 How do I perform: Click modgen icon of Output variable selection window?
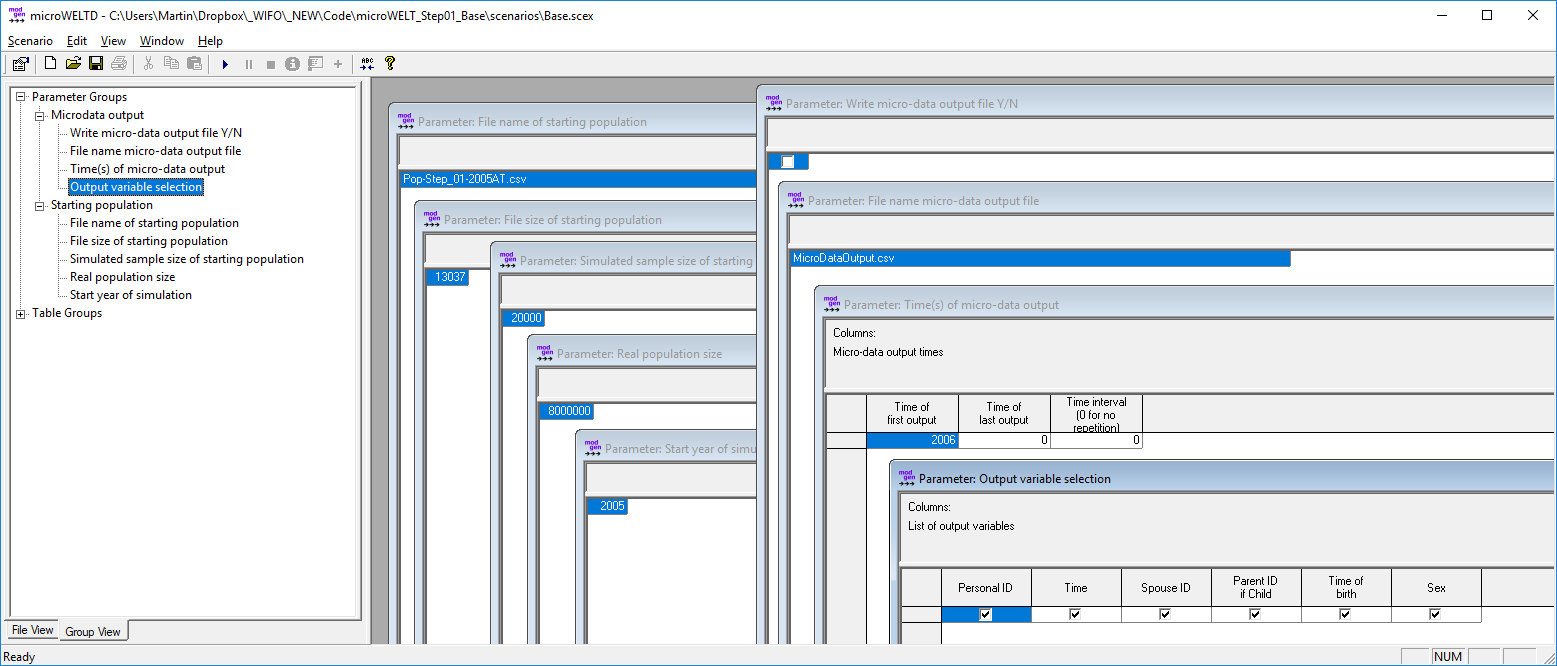point(907,477)
